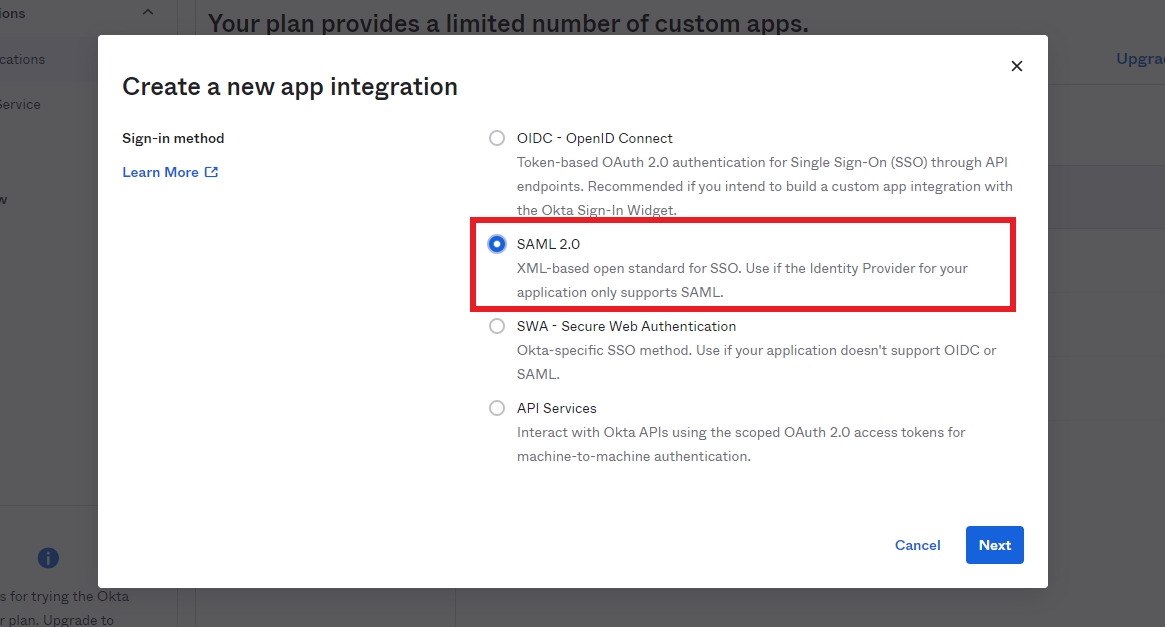Viewport: 1165px width, 627px height.
Task: Click the blue Next button
Action: [x=994, y=545]
